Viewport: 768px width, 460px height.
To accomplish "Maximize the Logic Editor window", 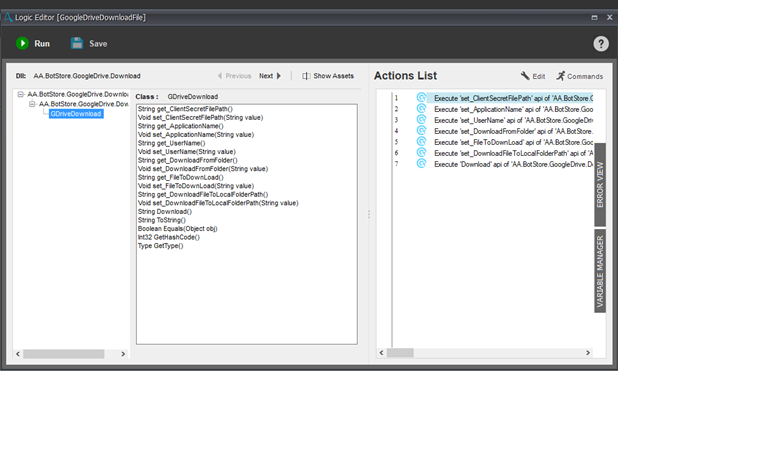I will pyautogui.click(x=594, y=17).
